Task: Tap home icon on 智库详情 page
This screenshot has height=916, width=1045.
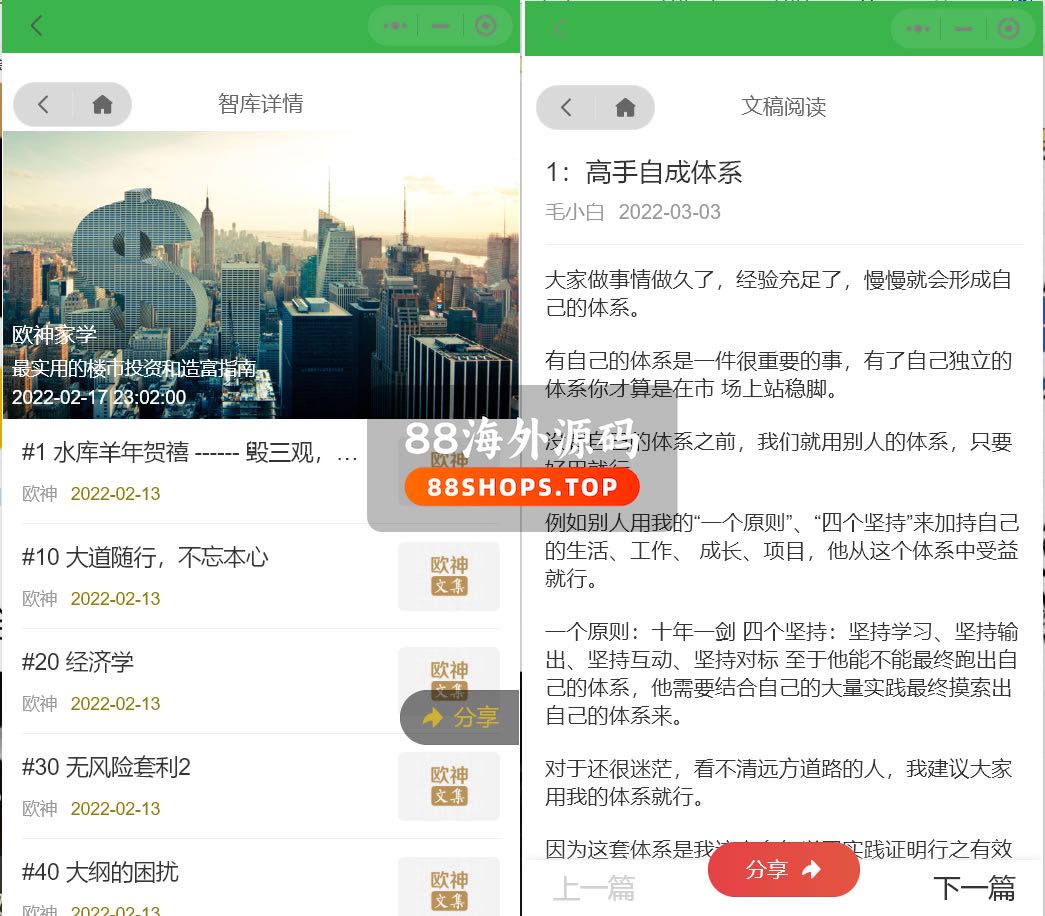Action: (x=102, y=104)
